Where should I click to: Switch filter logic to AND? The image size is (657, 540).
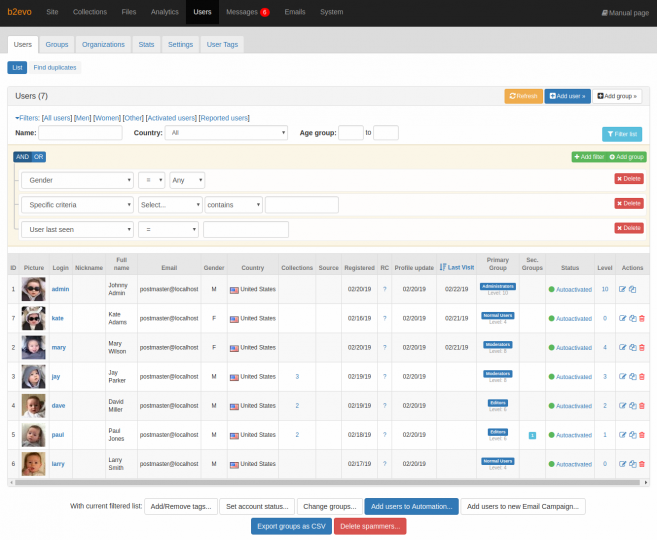click(x=22, y=157)
